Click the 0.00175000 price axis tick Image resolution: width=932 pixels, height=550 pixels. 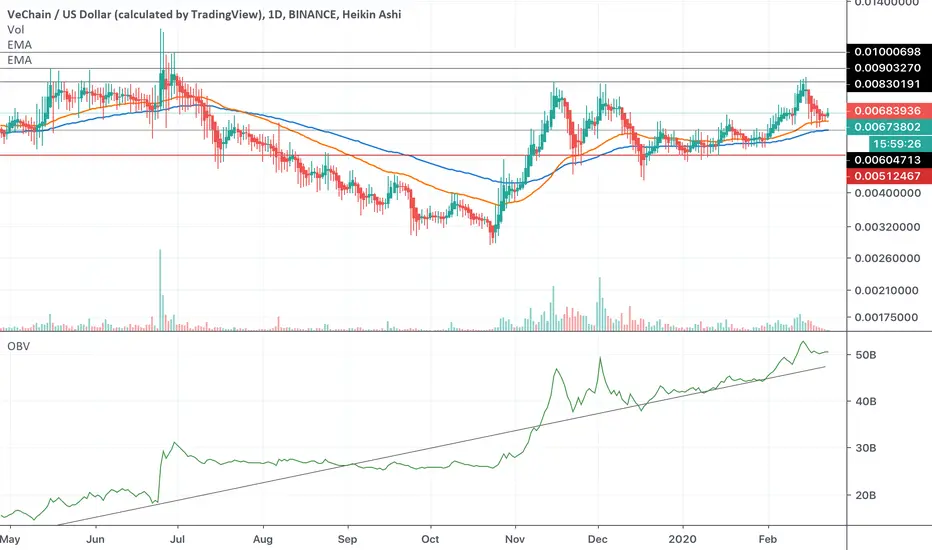887,318
